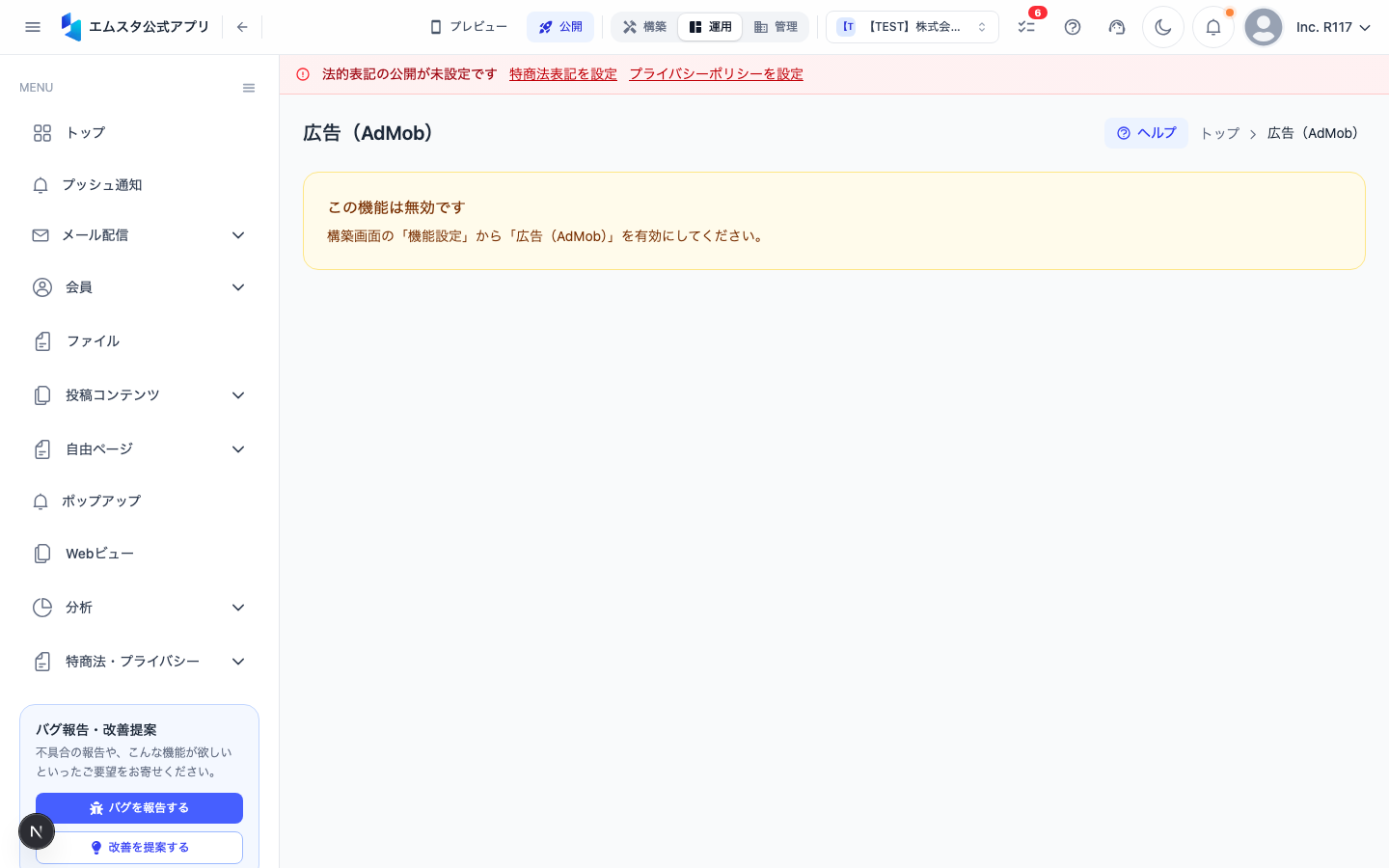
Task: Collapse the sidebar using MENU lines icon
Action: click(x=249, y=88)
